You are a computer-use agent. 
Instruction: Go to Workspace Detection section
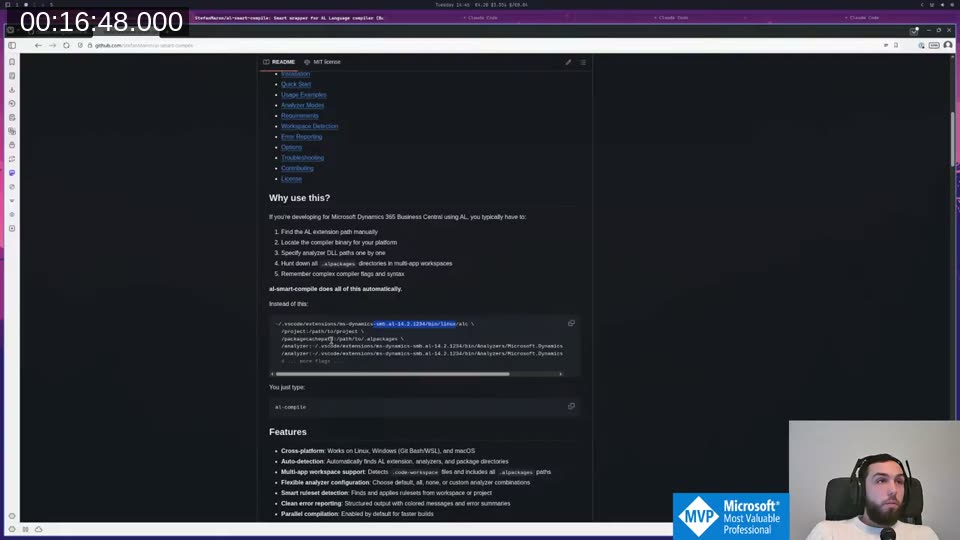309,126
